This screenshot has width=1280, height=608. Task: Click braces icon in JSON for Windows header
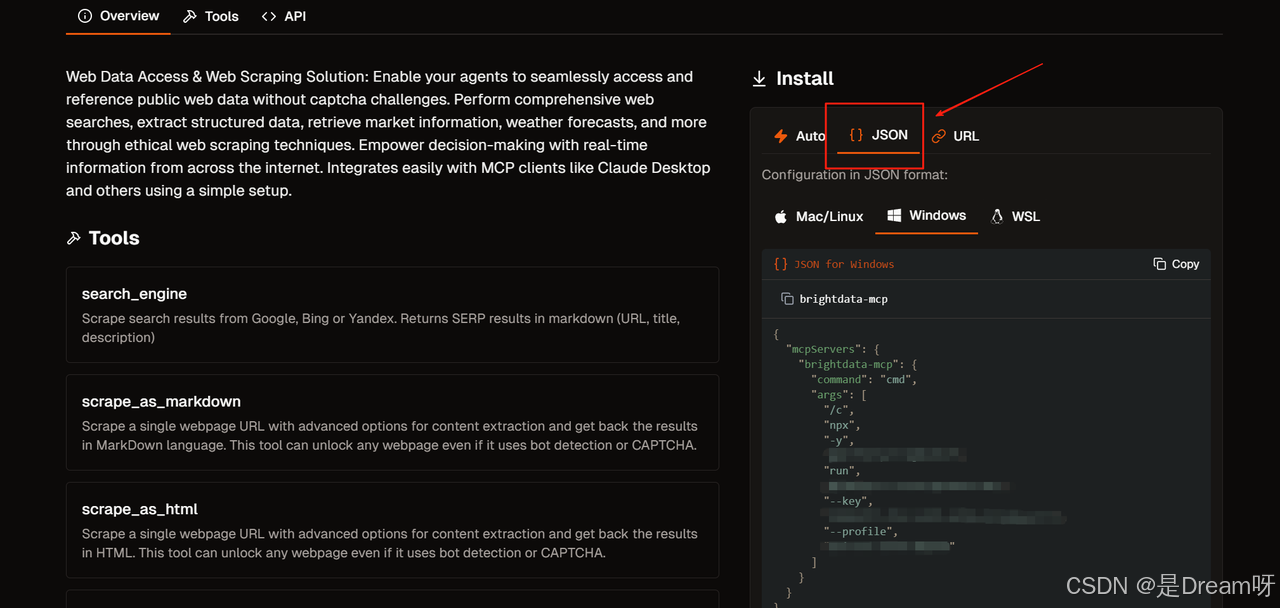[780, 264]
